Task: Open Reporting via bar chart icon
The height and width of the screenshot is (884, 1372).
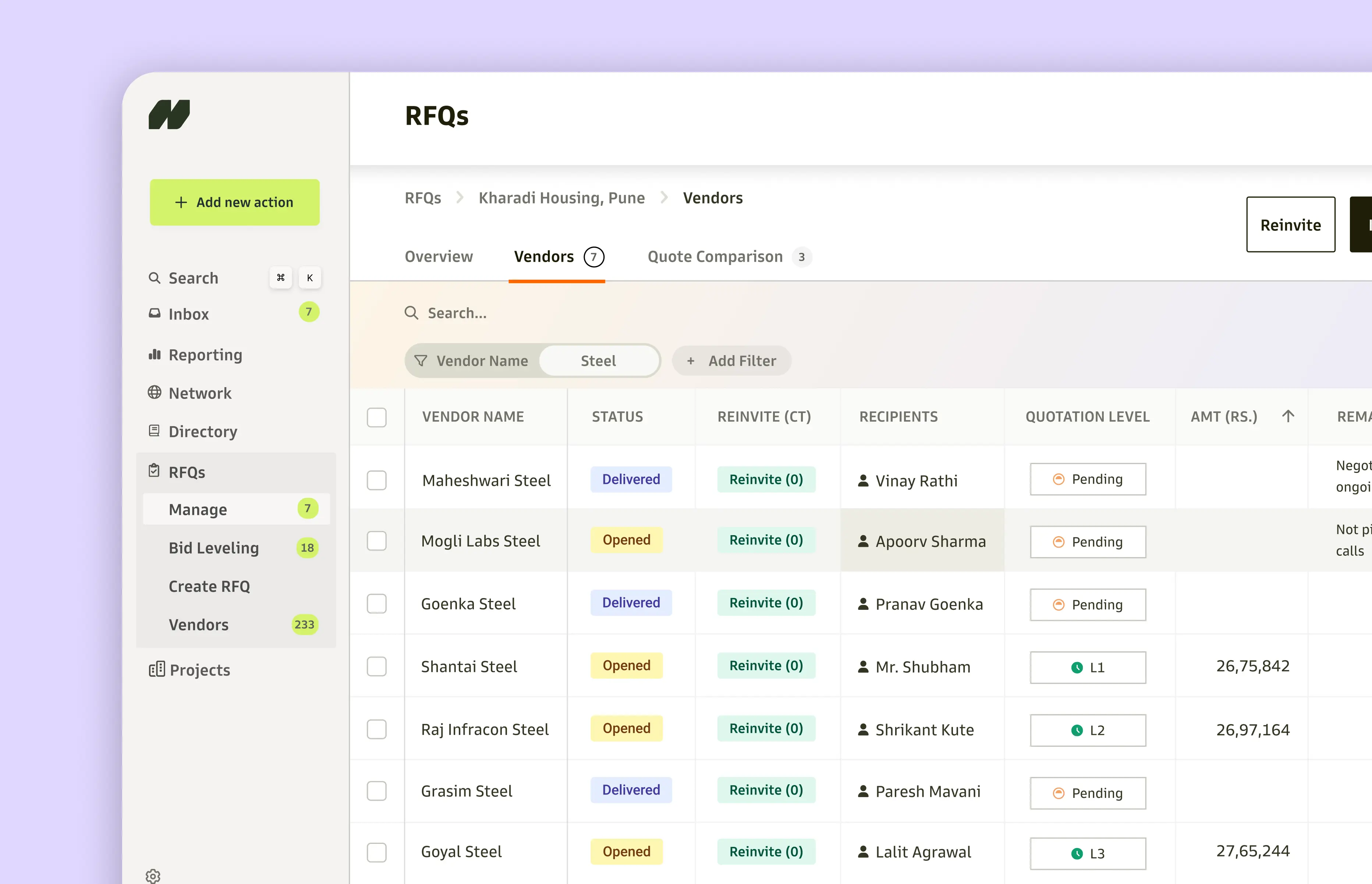Action: (x=155, y=354)
